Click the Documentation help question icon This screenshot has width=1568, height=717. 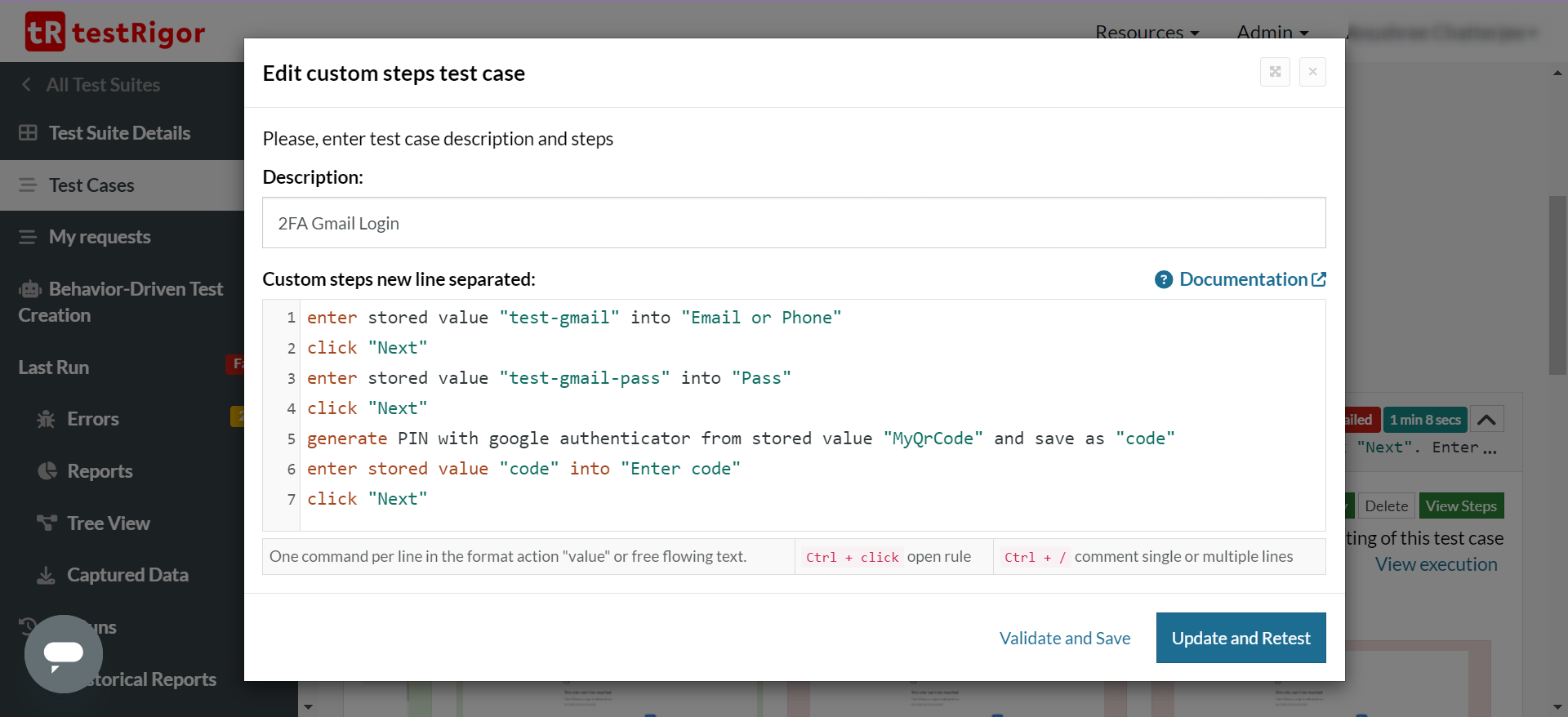(1164, 280)
